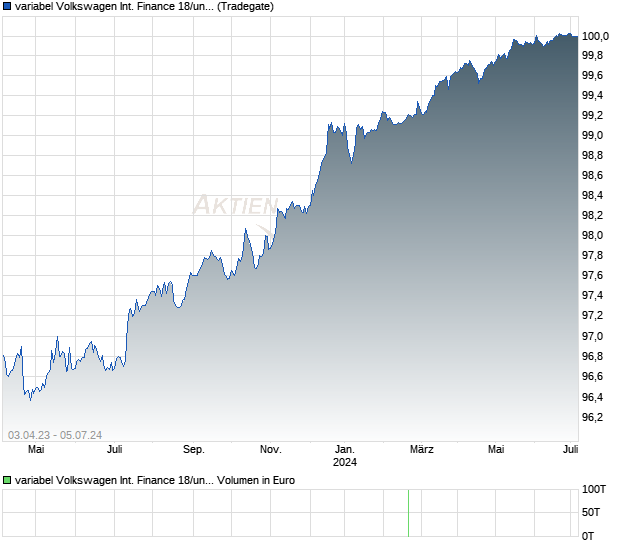Click the '99,6' price axis label
Image resolution: width=620 pixels, height=546 pixels.
[x=593, y=75]
